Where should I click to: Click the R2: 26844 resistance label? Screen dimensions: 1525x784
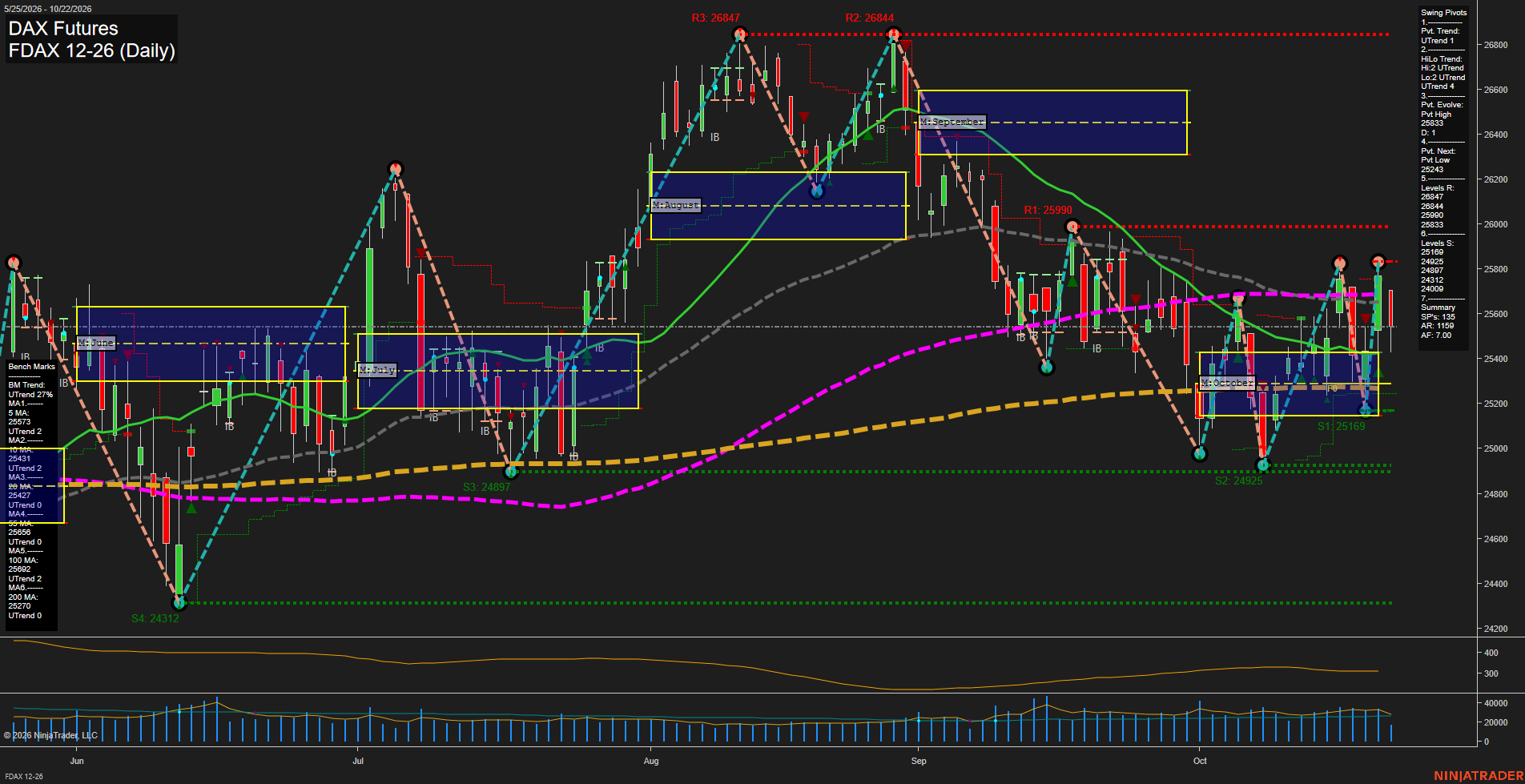pyautogui.click(x=870, y=18)
